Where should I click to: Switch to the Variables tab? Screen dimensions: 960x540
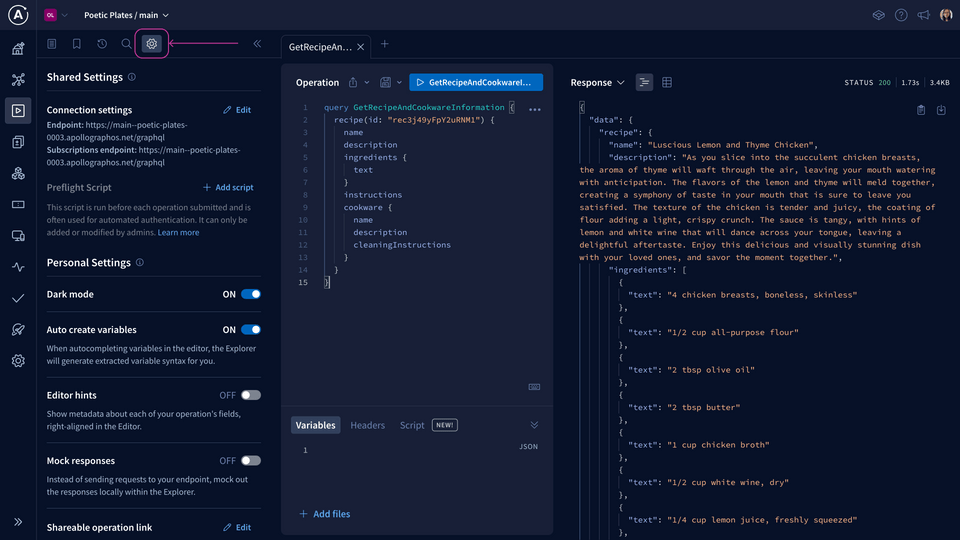tap(315, 425)
